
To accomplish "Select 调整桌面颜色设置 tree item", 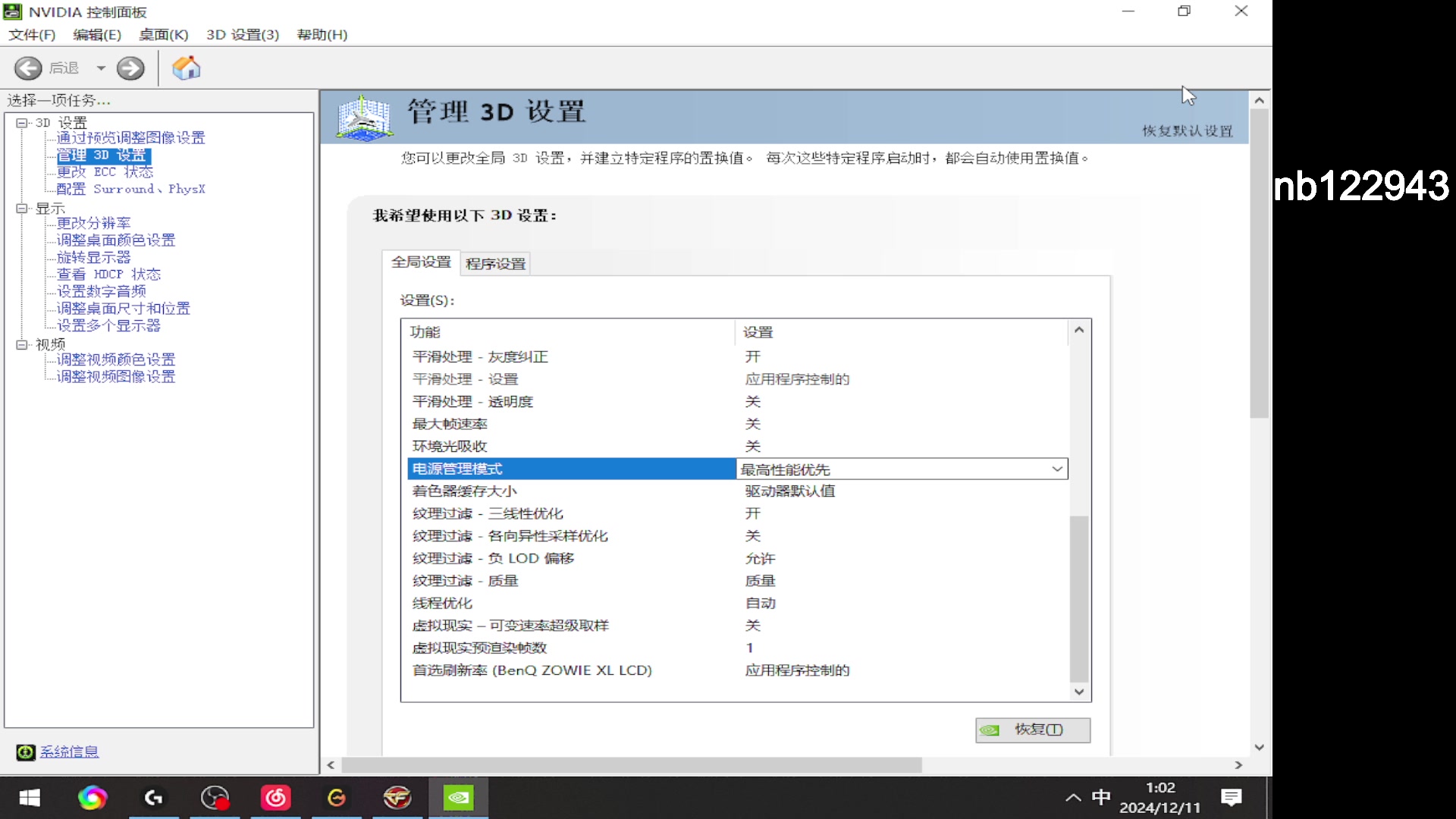I will click(x=116, y=240).
